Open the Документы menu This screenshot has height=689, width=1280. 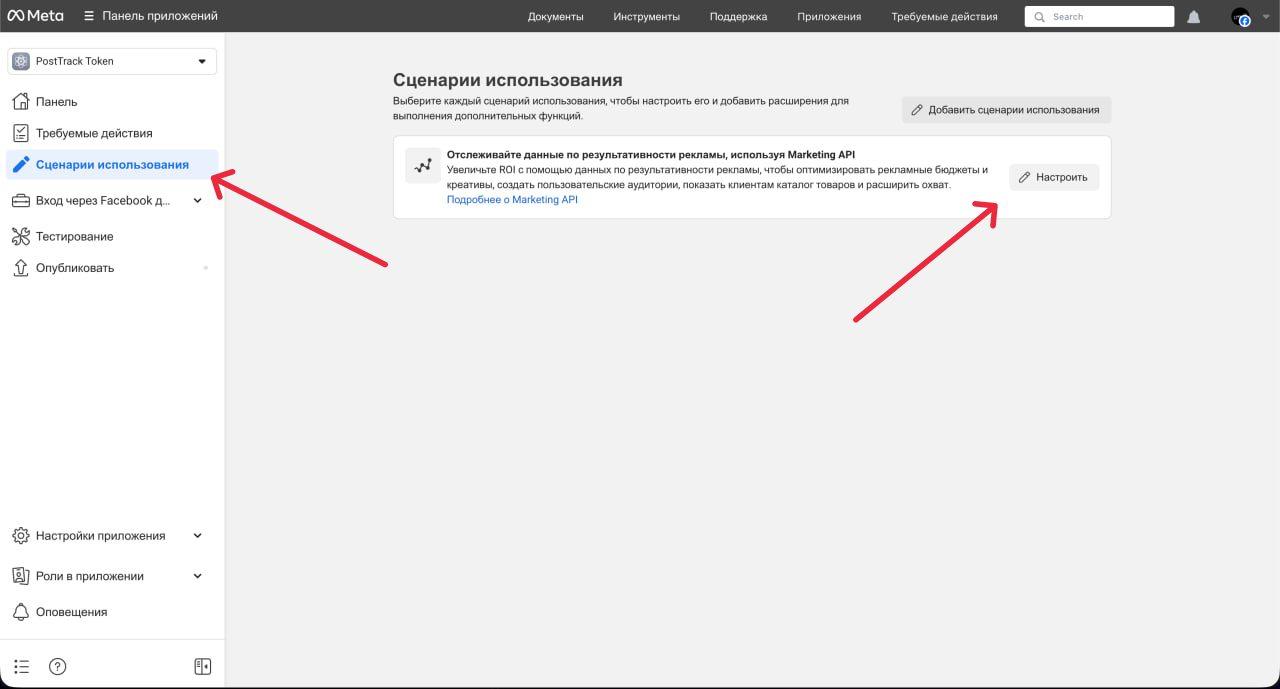557,16
